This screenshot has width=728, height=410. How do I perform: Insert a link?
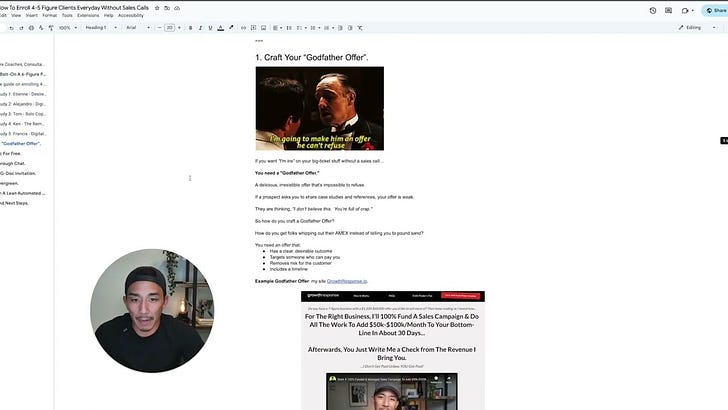pos(243,28)
